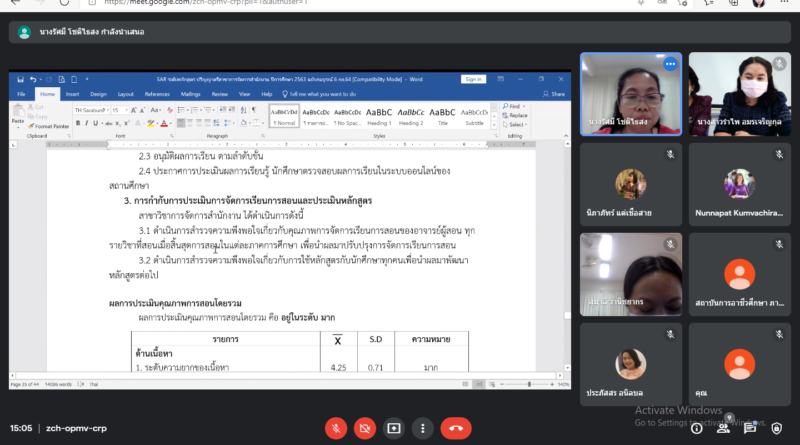Show the participants people panel

(x=722, y=428)
